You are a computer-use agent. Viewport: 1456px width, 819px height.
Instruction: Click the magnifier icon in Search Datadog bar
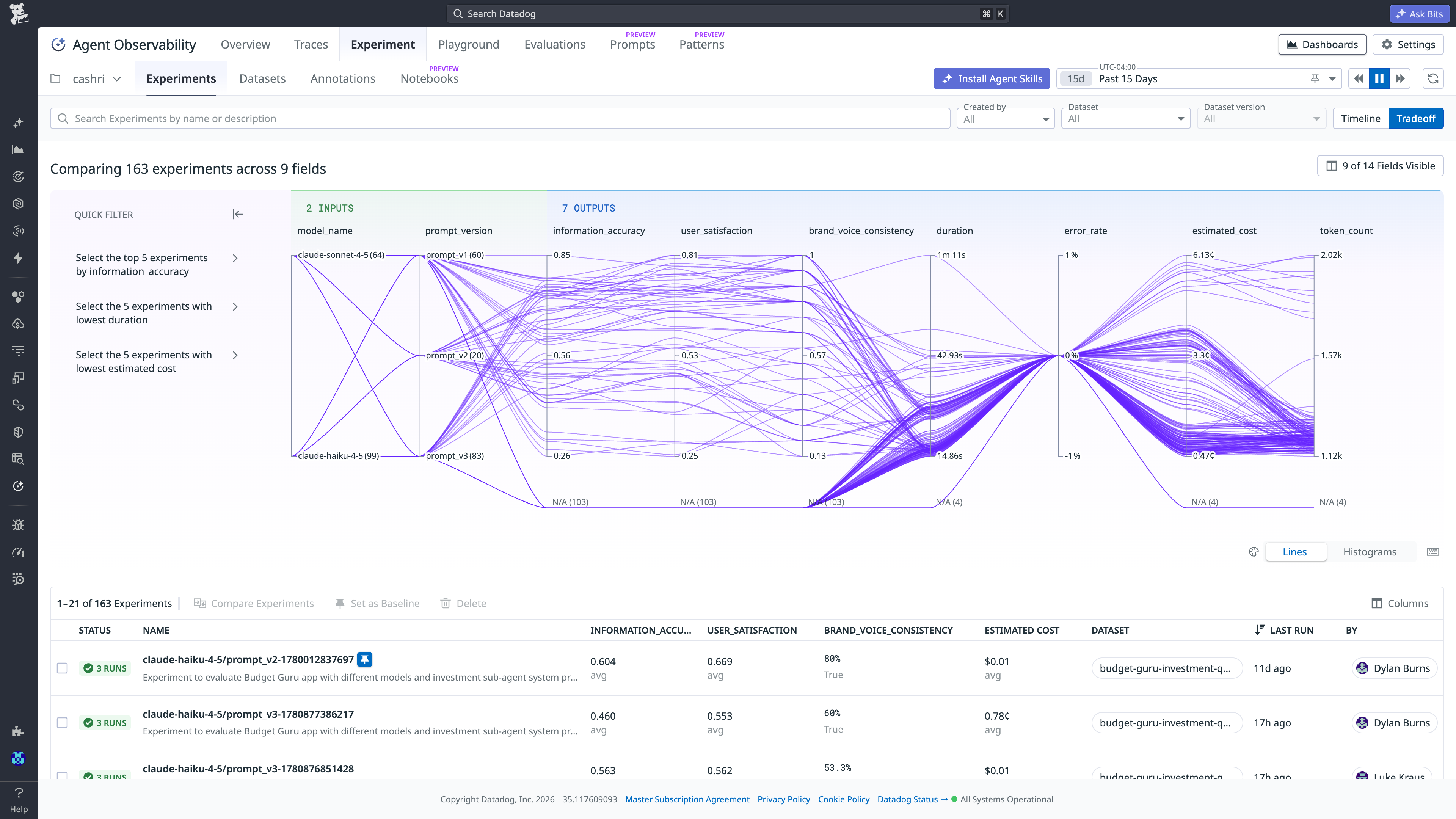458,14
